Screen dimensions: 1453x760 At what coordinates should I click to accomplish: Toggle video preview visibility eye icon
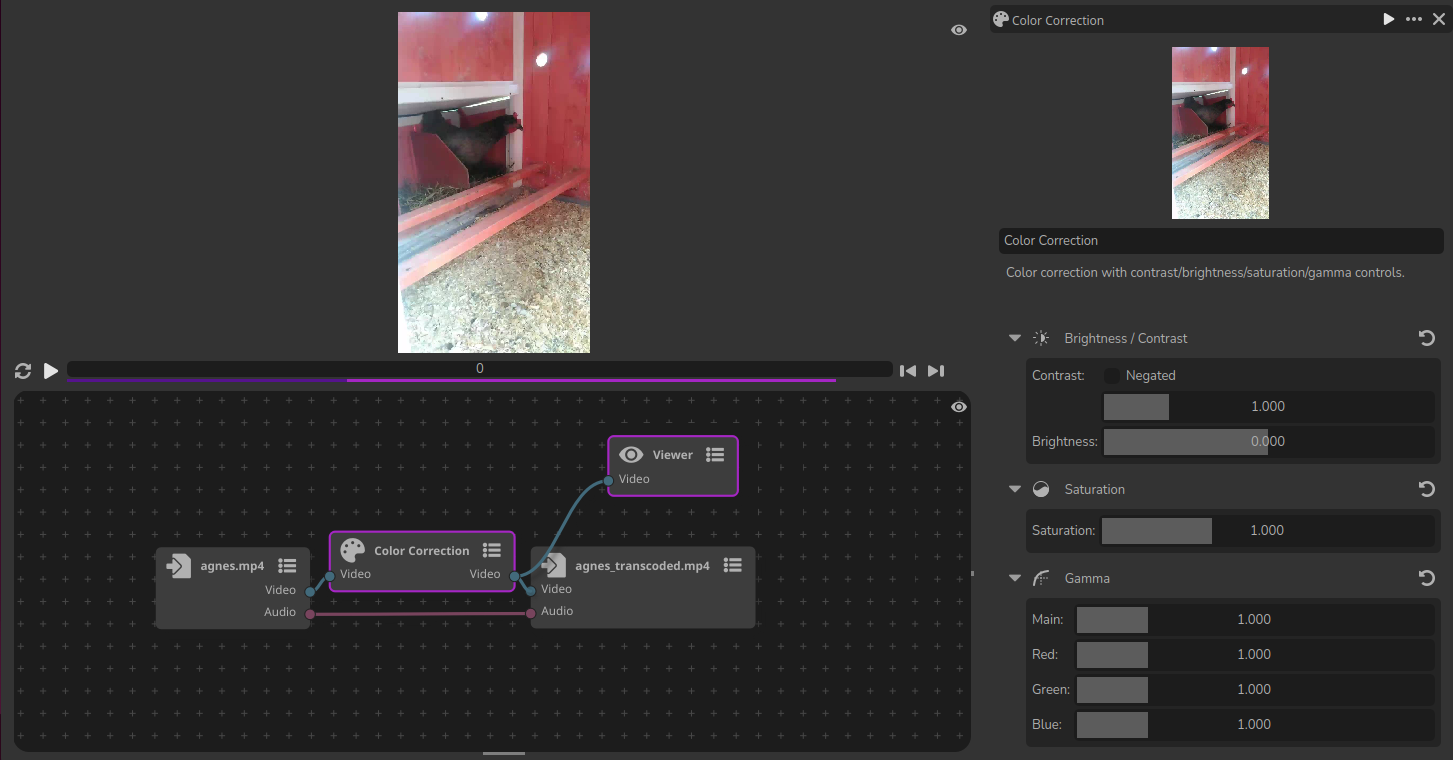click(x=958, y=30)
